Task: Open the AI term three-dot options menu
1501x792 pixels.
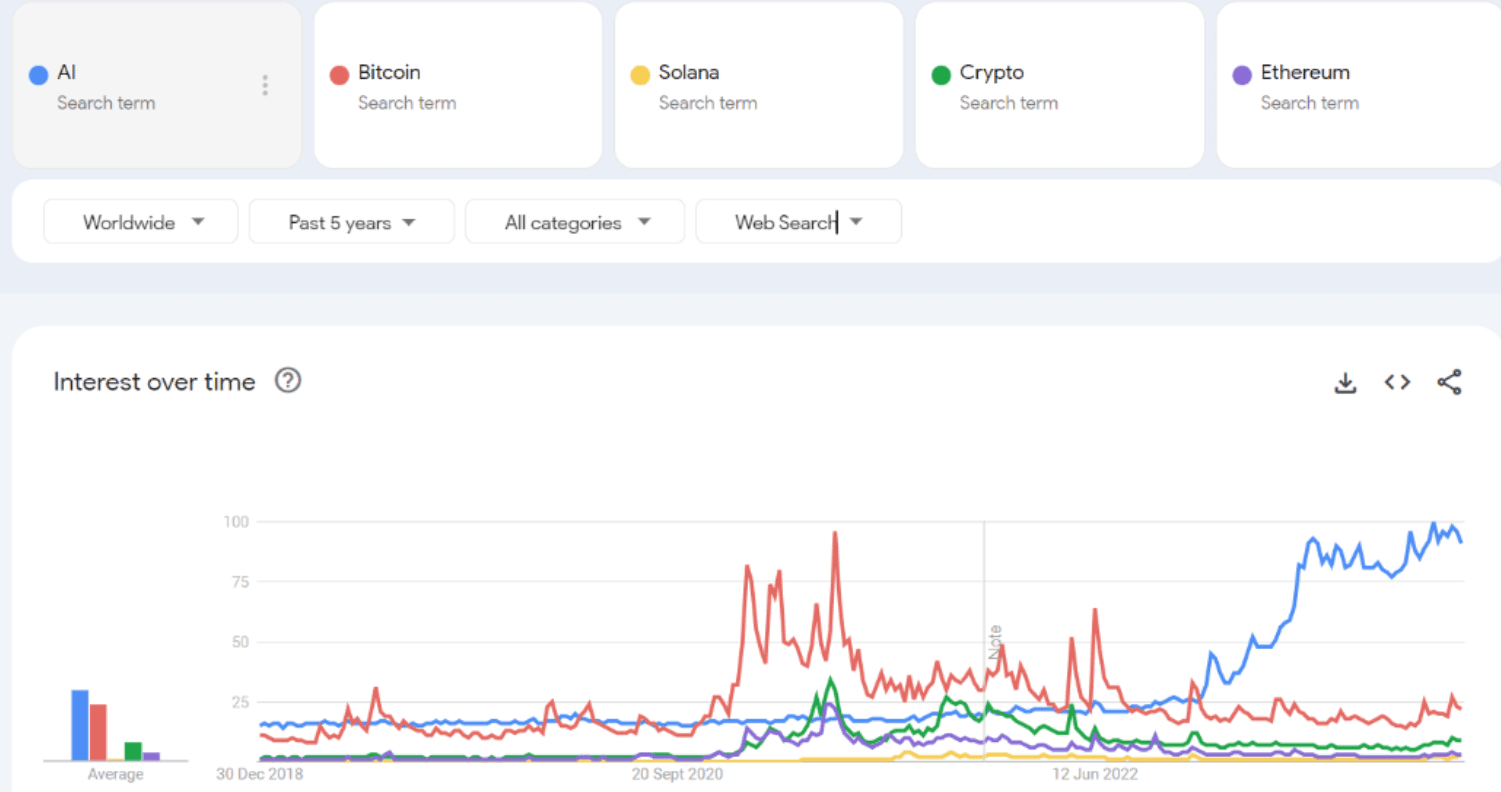Action: click(265, 85)
